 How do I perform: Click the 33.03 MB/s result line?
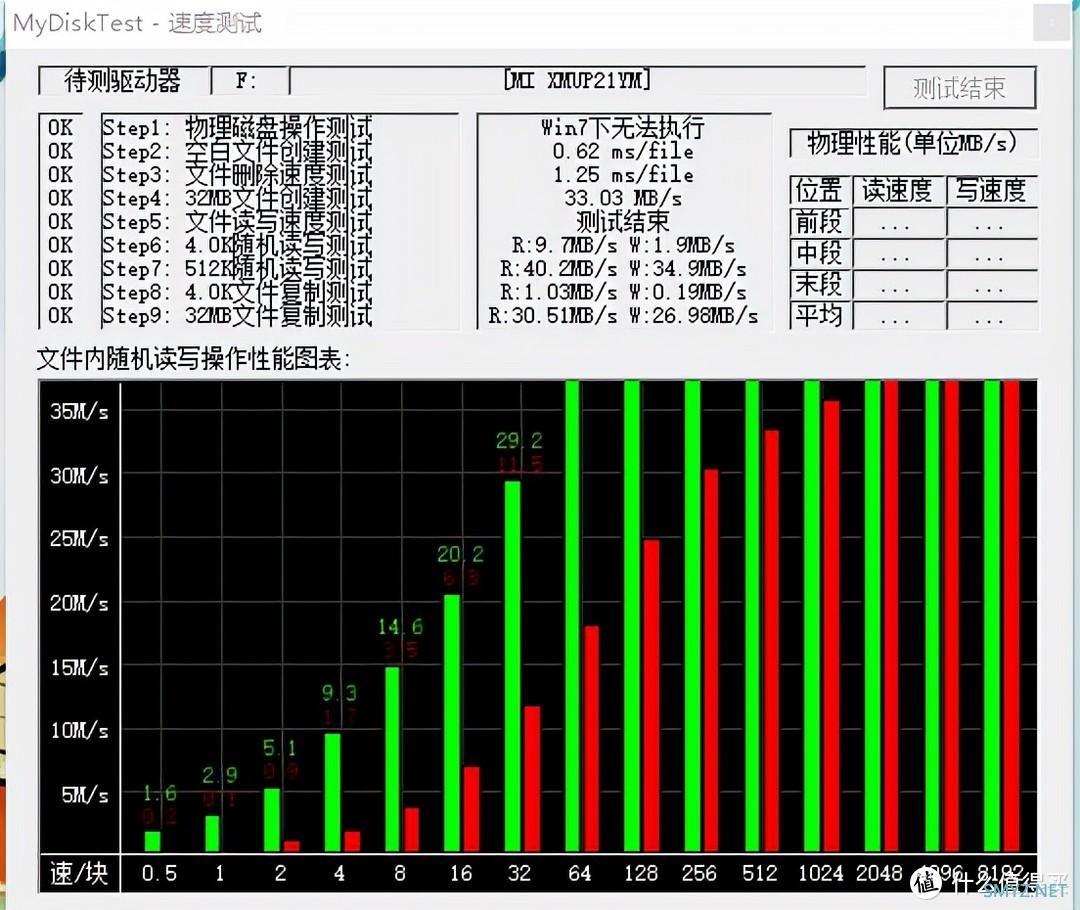point(623,198)
